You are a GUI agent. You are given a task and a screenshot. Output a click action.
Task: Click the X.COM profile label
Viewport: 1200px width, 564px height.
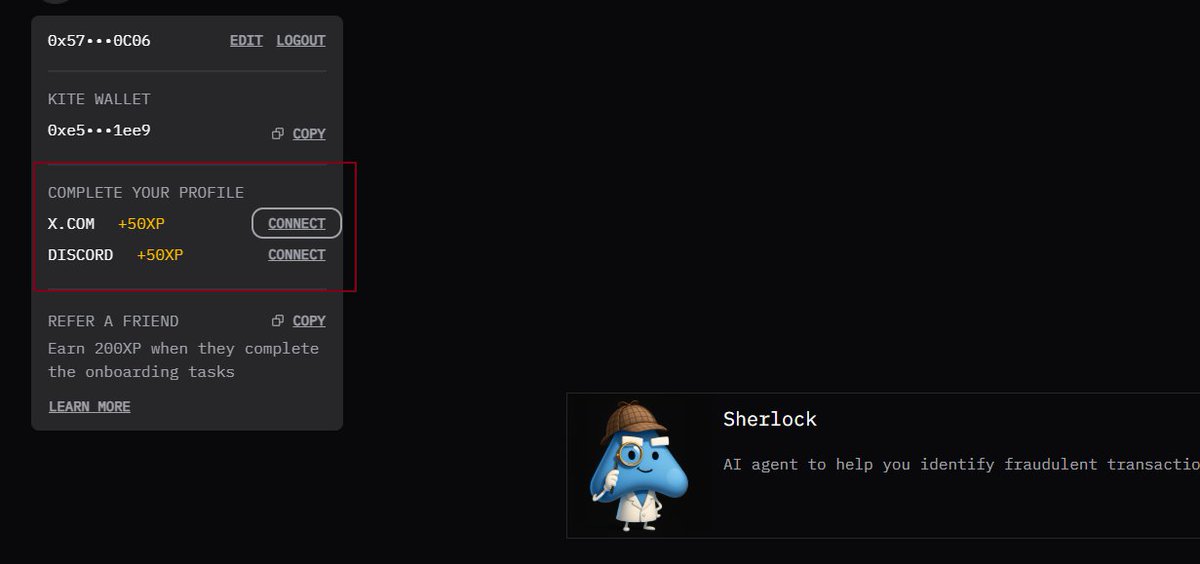click(x=71, y=224)
